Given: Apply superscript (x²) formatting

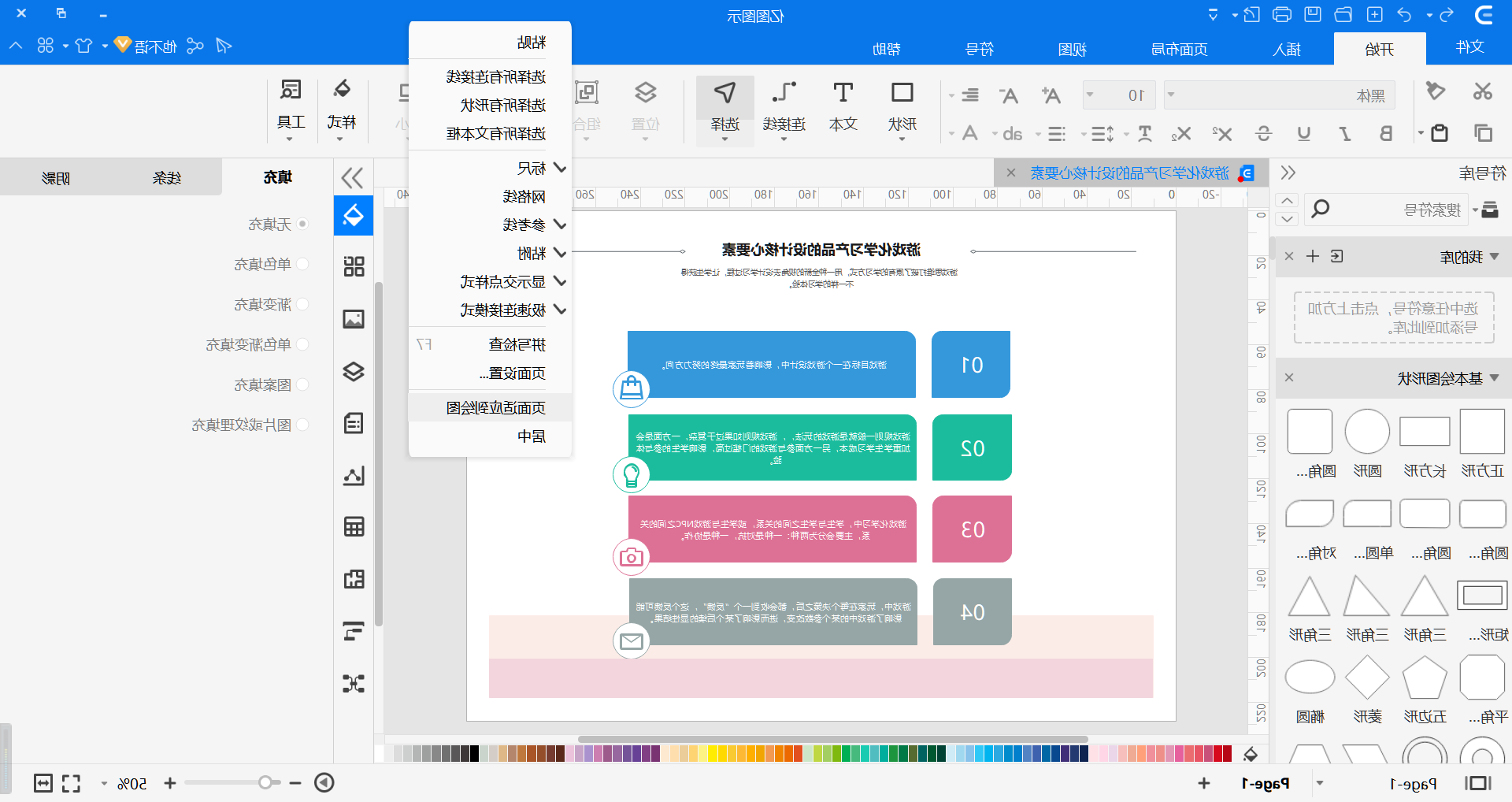Looking at the screenshot, I should click(1222, 134).
